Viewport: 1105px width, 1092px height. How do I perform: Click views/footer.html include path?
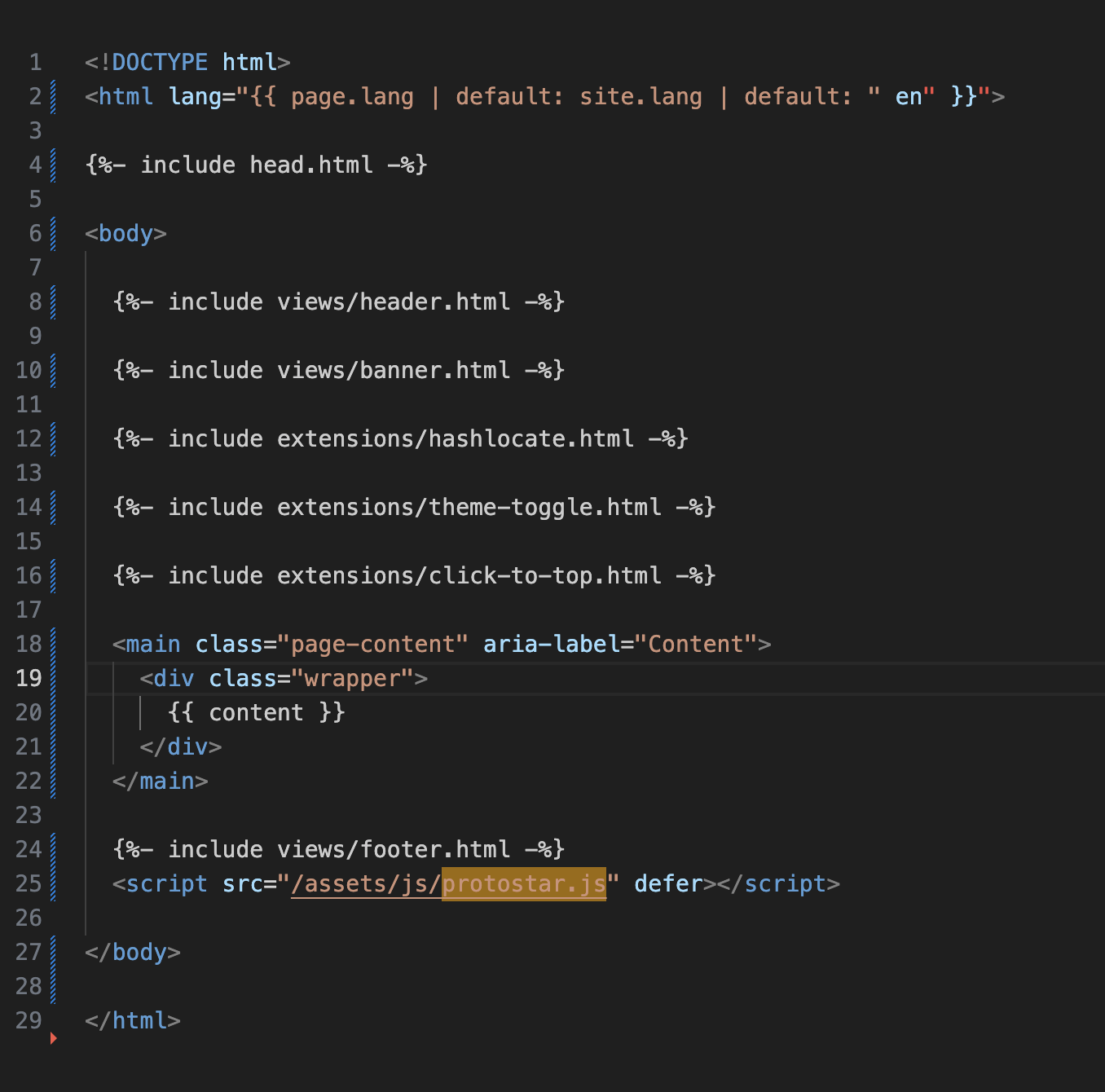393,850
